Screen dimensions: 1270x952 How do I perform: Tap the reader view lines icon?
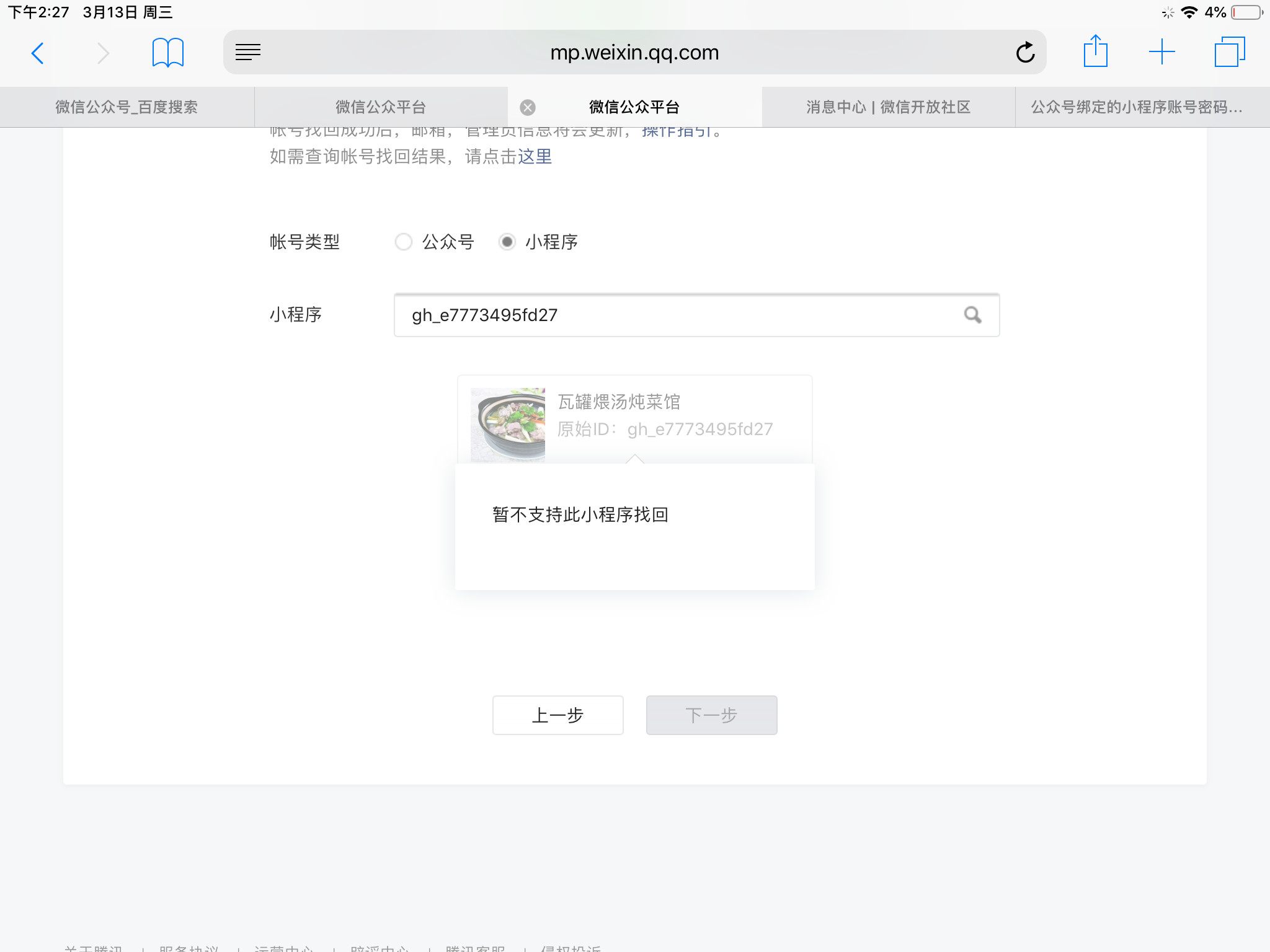(x=248, y=53)
